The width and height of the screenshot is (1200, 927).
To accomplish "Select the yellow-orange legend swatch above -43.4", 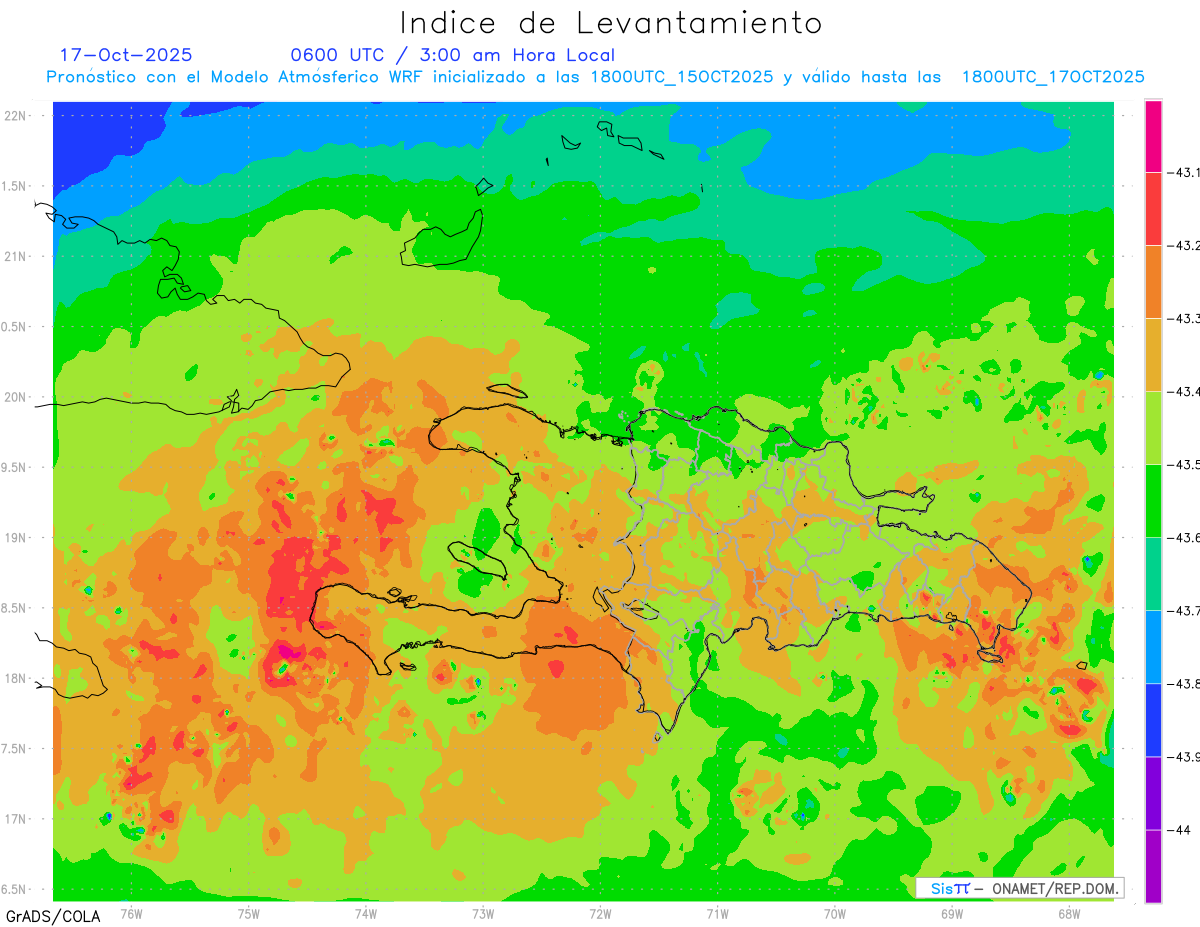I will coord(1153,354).
